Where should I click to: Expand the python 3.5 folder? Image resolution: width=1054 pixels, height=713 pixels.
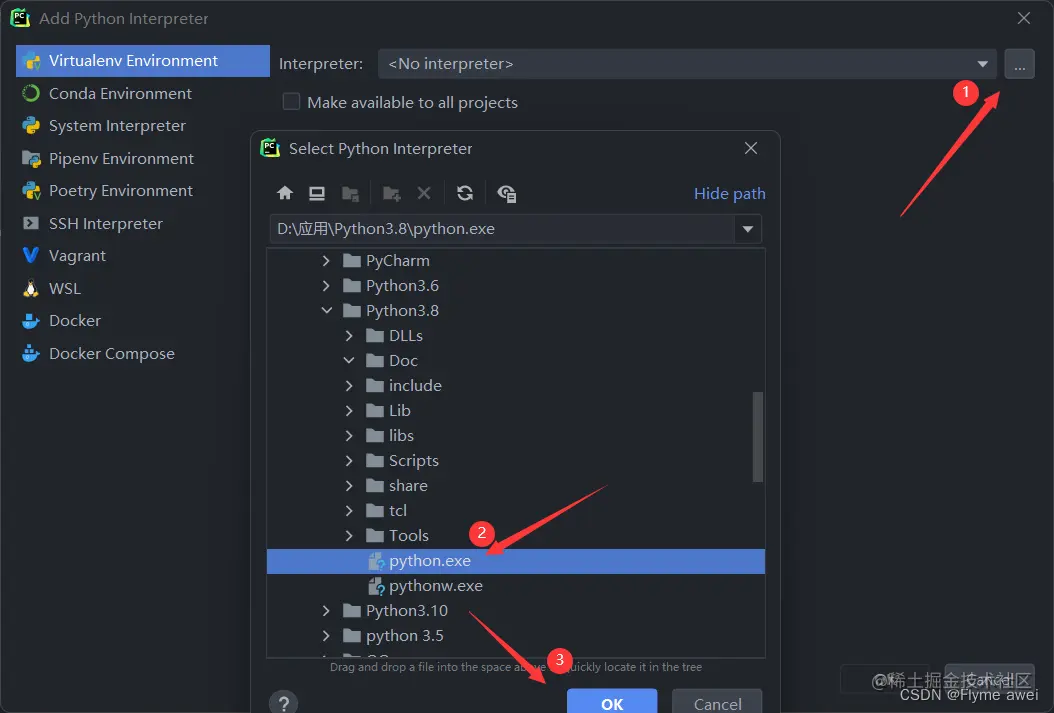point(326,636)
